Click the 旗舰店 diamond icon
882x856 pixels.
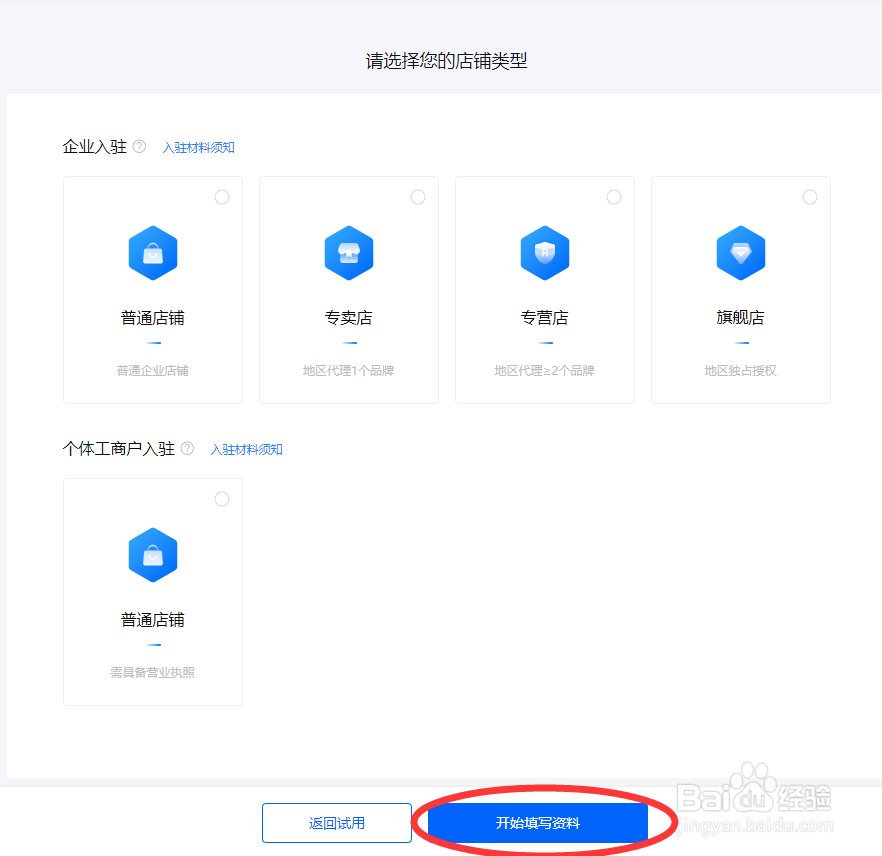pos(740,253)
